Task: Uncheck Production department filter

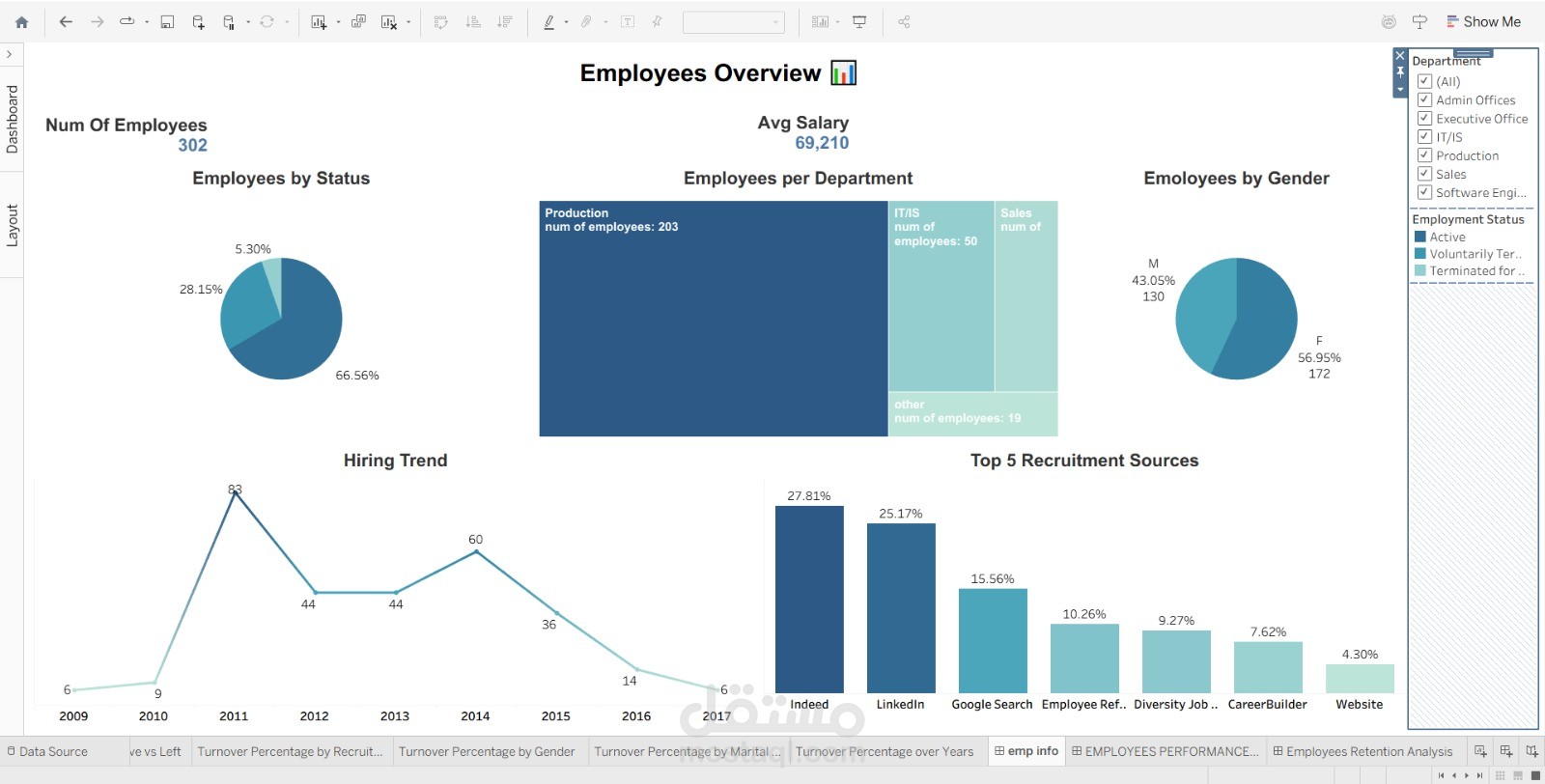Action: click(1424, 154)
